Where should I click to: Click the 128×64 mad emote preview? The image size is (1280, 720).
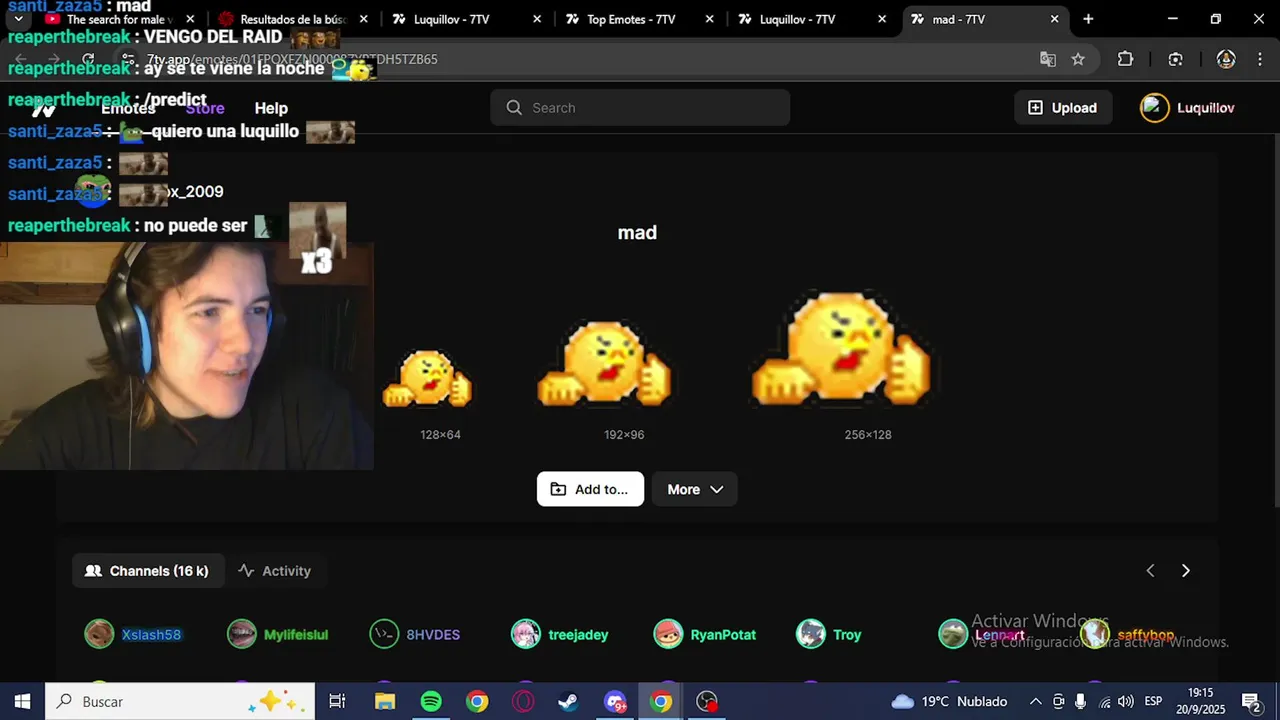pos(427,378)
